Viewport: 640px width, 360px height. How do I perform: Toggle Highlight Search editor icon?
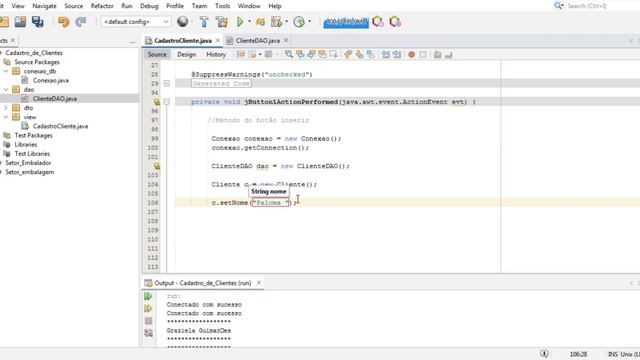coord(322,54)
